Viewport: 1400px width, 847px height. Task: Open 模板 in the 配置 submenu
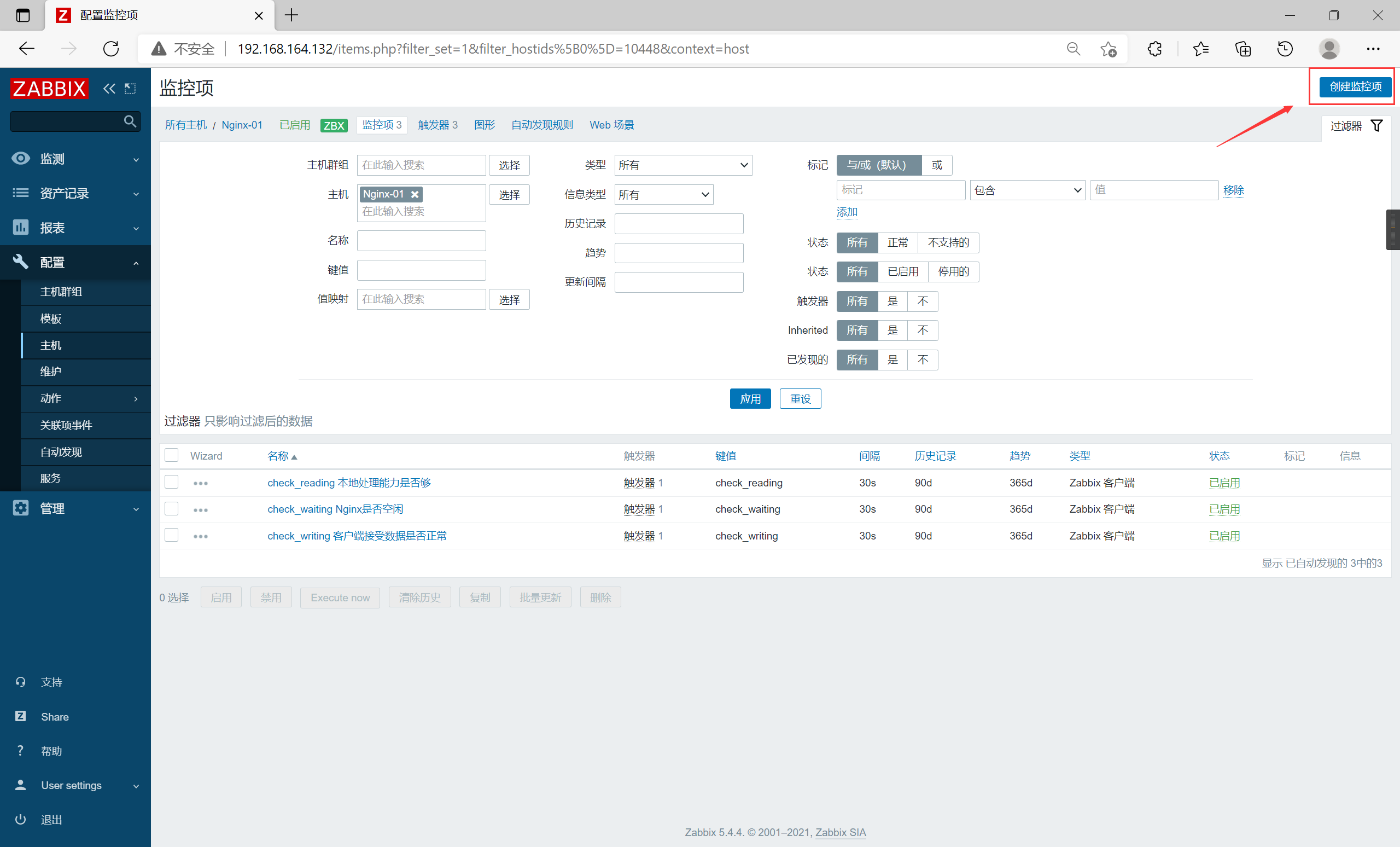(51, 319)
